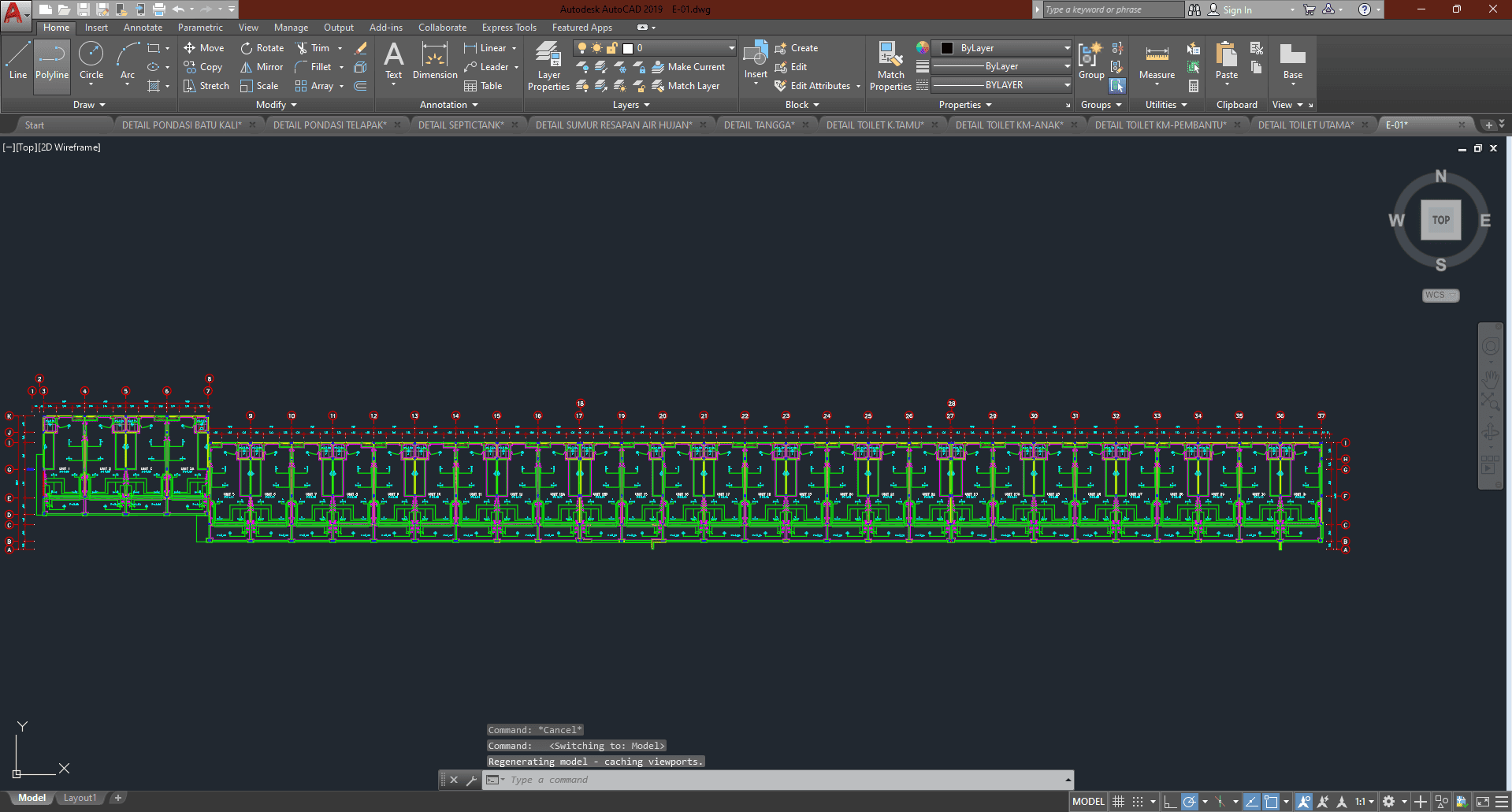Toggle grid display in status bar
This screenshot has height=812, width=1512.
pos(1118,802)
